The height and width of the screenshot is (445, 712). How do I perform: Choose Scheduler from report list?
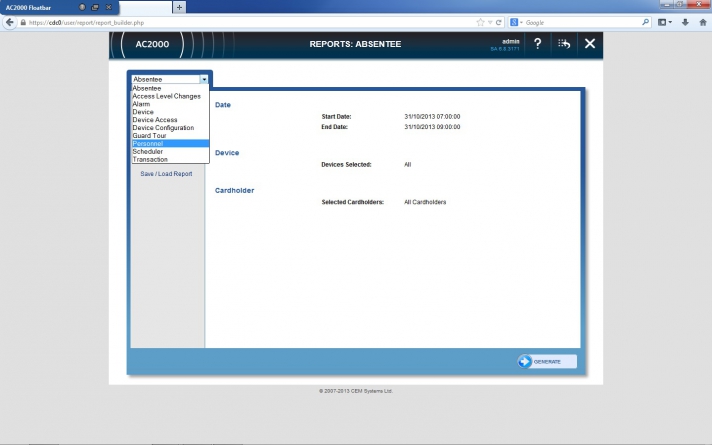(x=170, y=151)
